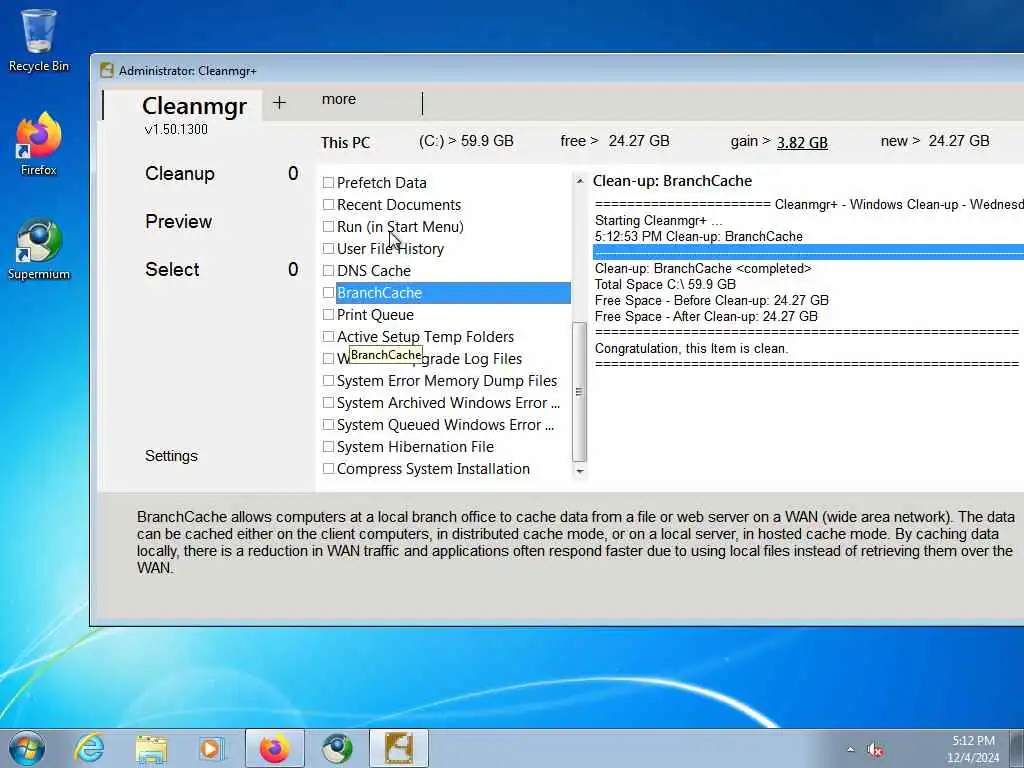Click the This PC label
The width and height of the screenshot is (1024, 768).
[x=345, y=142]
